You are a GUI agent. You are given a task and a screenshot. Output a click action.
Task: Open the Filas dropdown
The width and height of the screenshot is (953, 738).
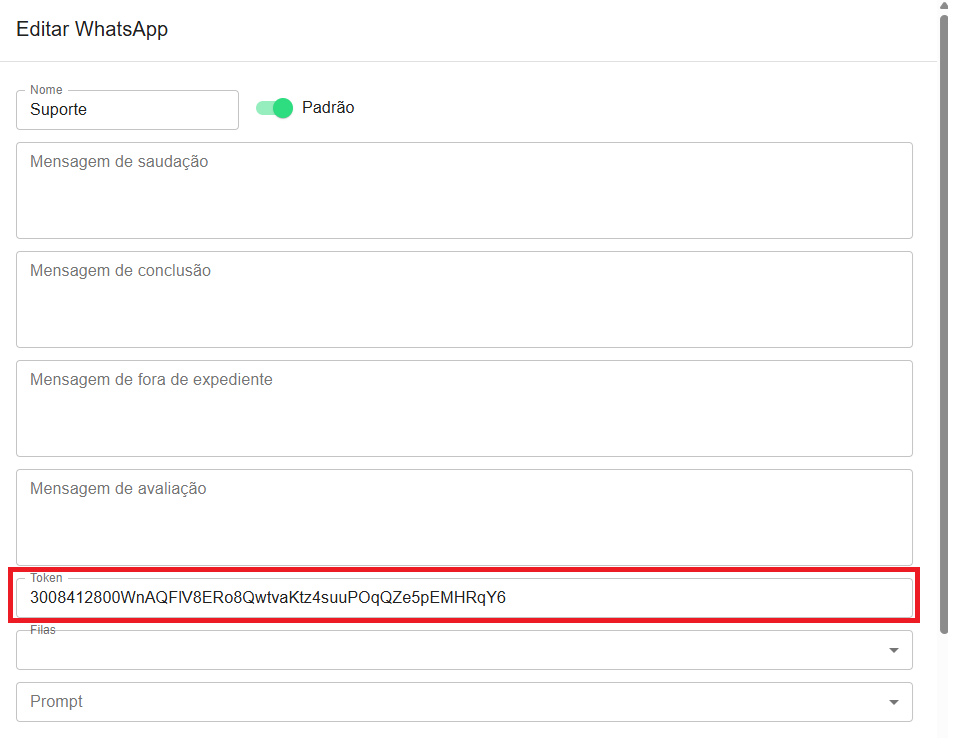[450, 651]
